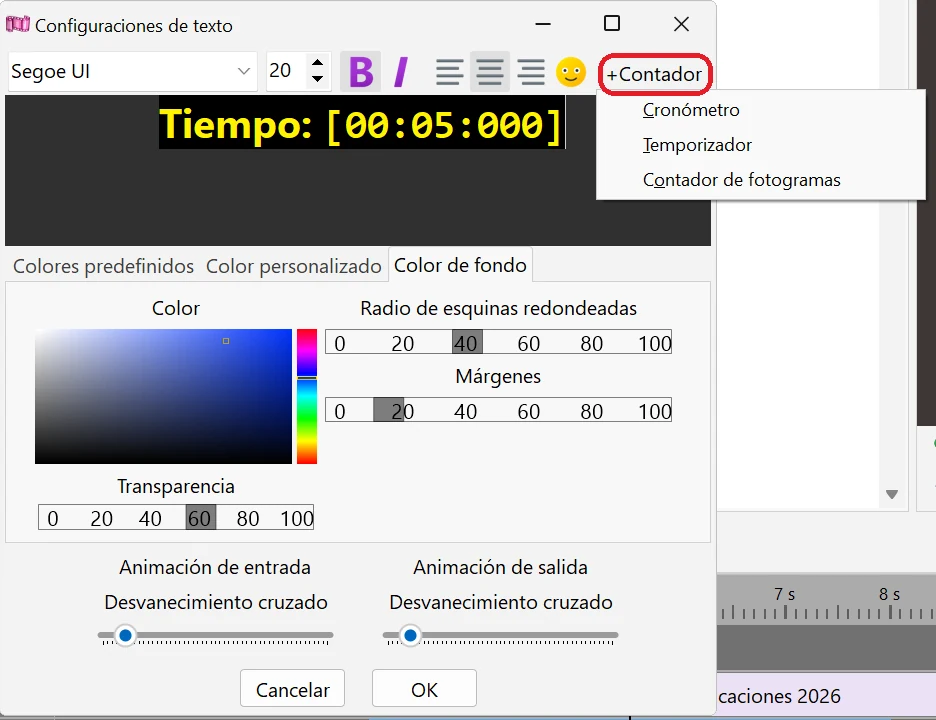Set Transparencia to 80

[x=248, y=518]
